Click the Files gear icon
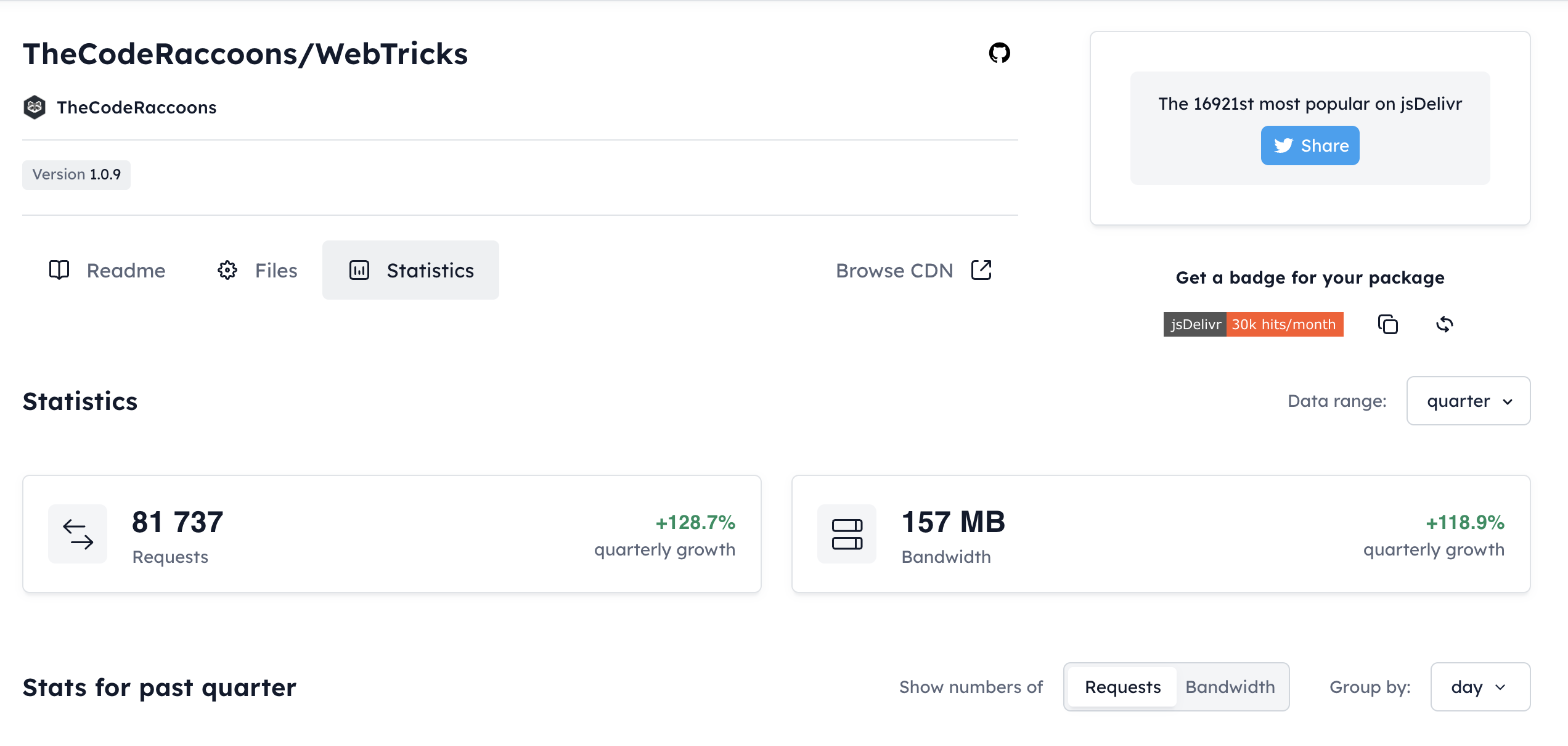Image resolution: width=1568 pixels, height=746 pixels. [227, 270]
